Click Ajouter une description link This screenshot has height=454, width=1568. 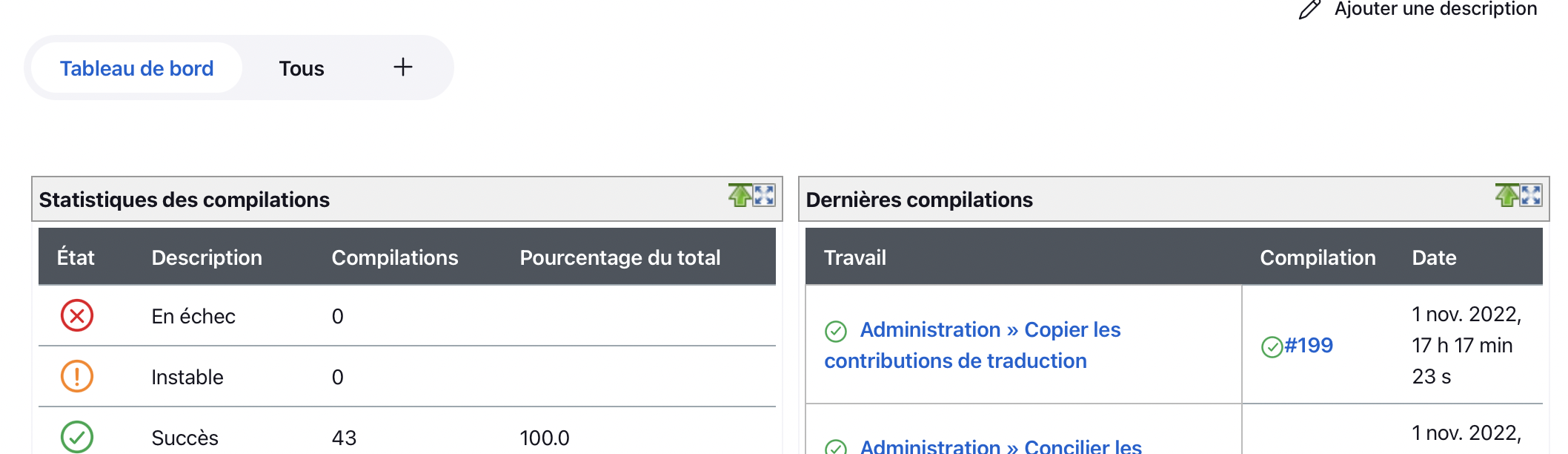(1435, 10)
